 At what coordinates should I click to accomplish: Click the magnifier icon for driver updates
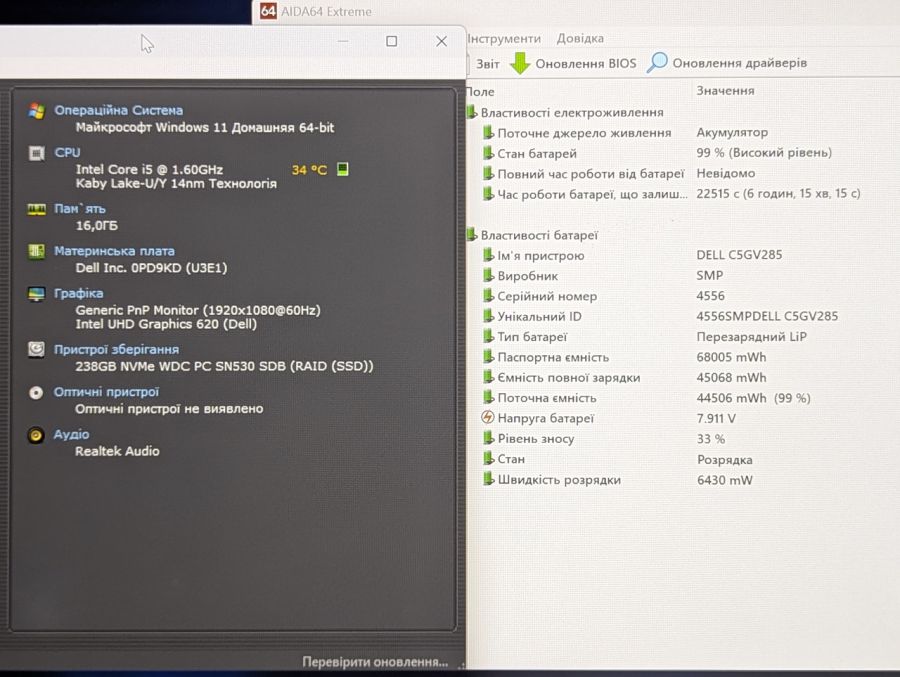click(x=657, y=63)
